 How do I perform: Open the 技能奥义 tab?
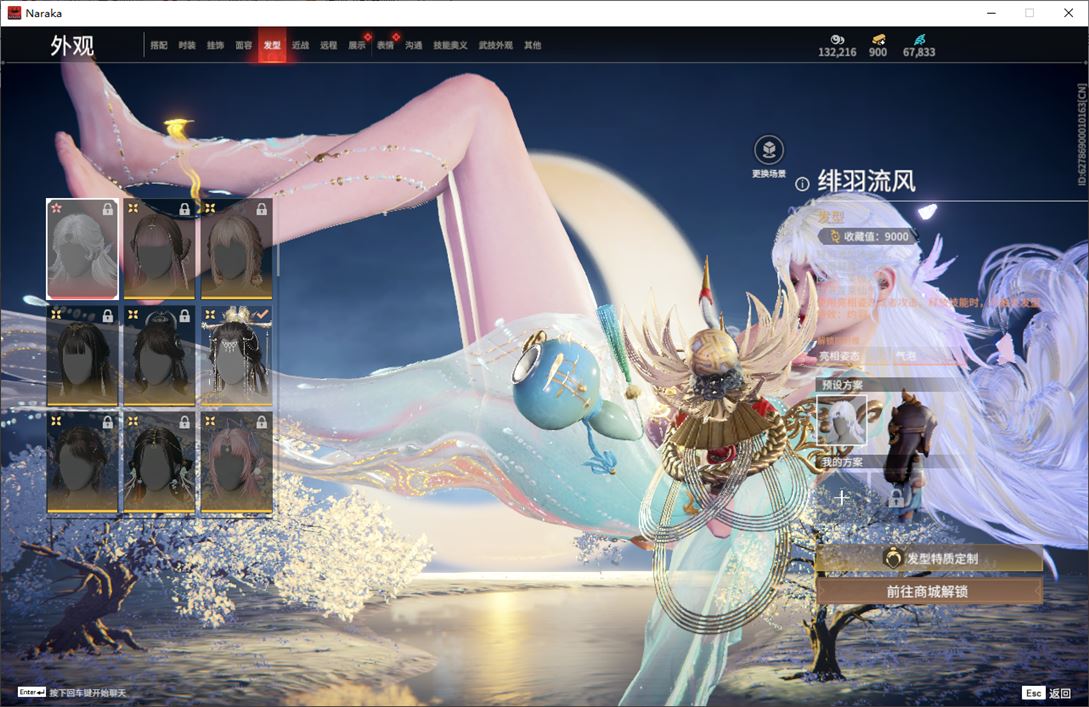(x=451, y=45)
